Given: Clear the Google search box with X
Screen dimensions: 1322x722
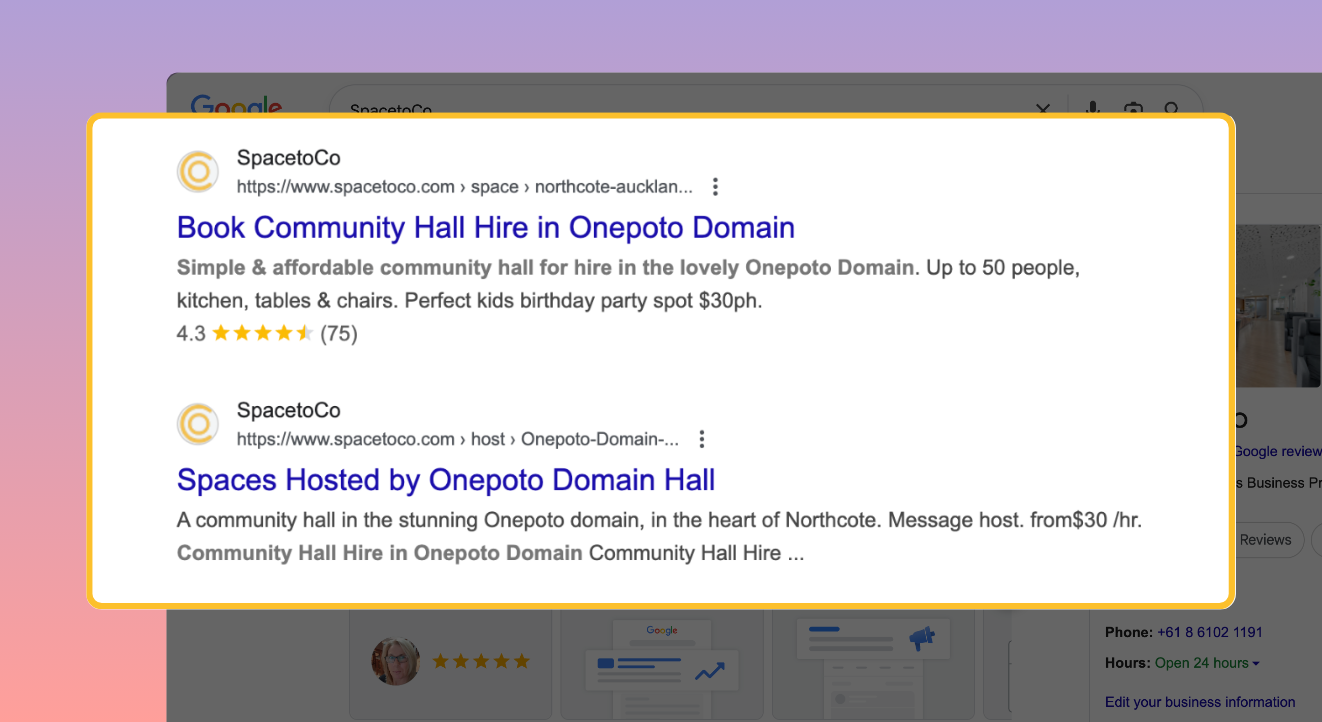Looking at the screenshot, I should (1043, 108).
